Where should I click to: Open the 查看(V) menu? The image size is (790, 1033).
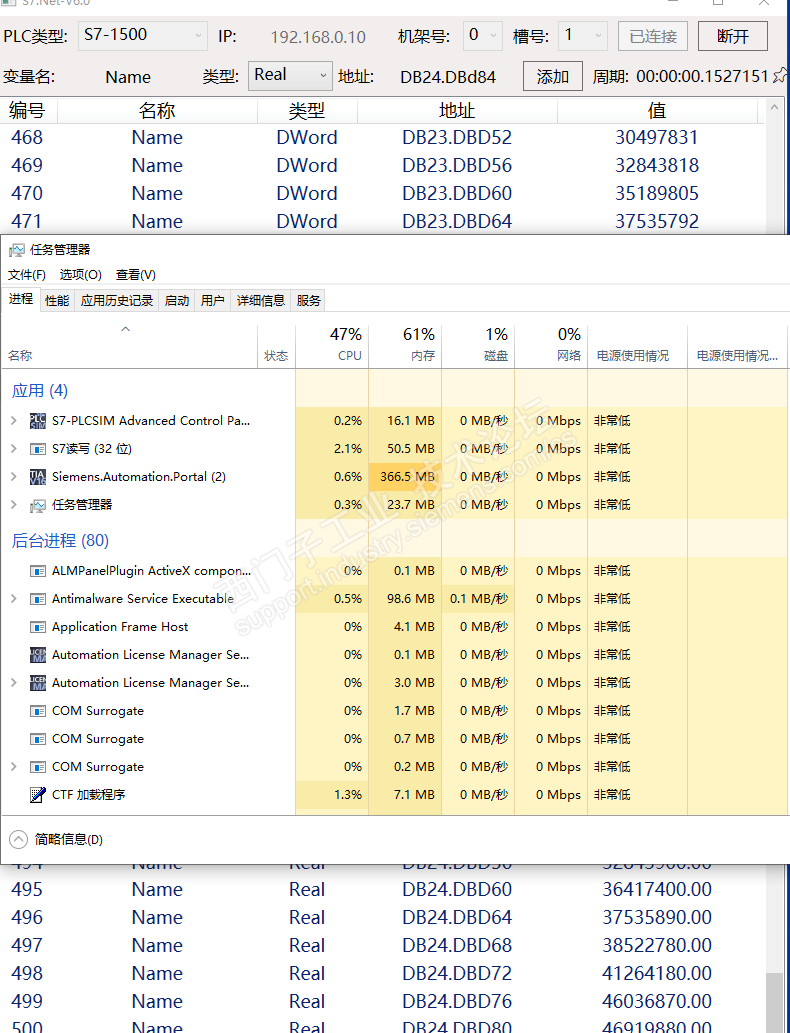point(136,275)
